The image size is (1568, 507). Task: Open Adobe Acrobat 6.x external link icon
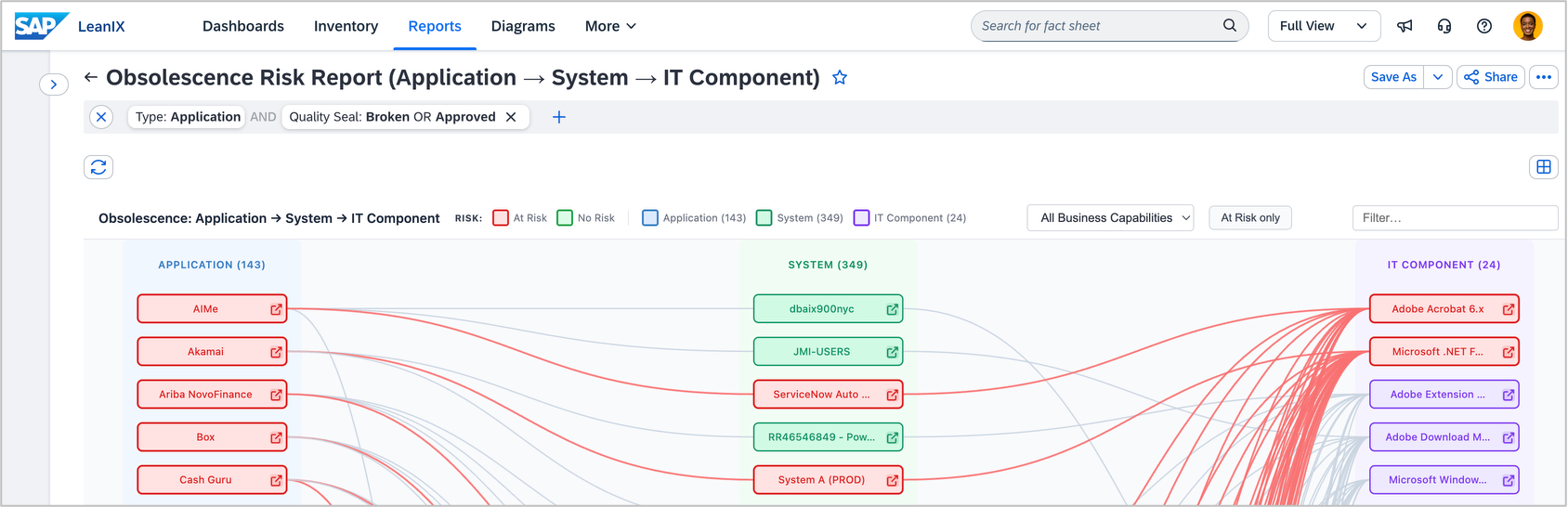1509,309
